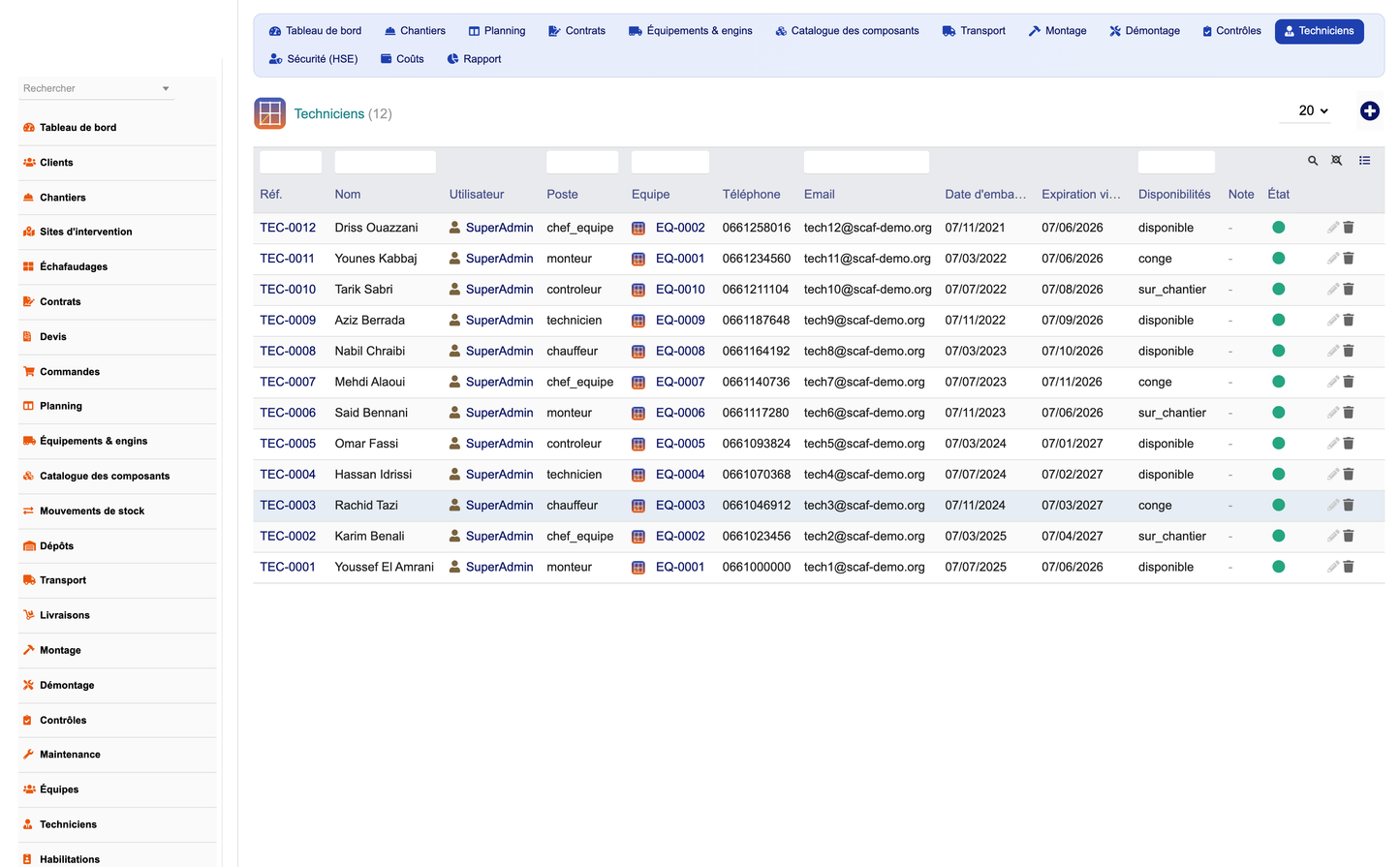The width and height of the screenshot is (1400, 867).
Task: Sort by the État column header
Action: click(x=1278, y=194)
